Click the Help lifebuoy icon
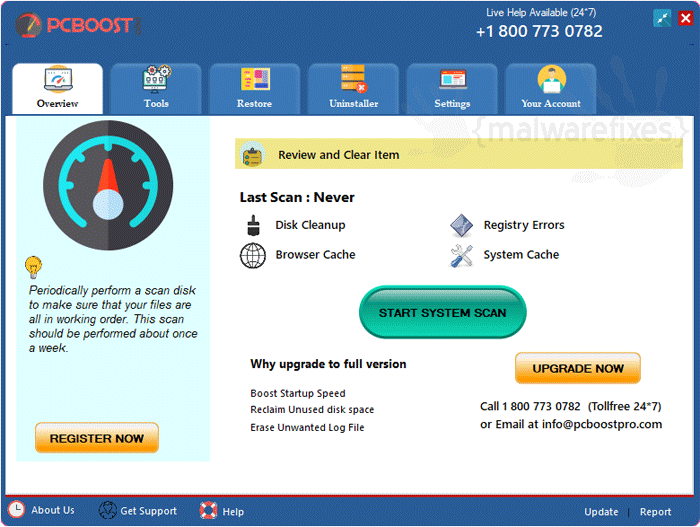The height and width of the screenshot is (527, 700). pyautogui.click(x=208, y=510)
